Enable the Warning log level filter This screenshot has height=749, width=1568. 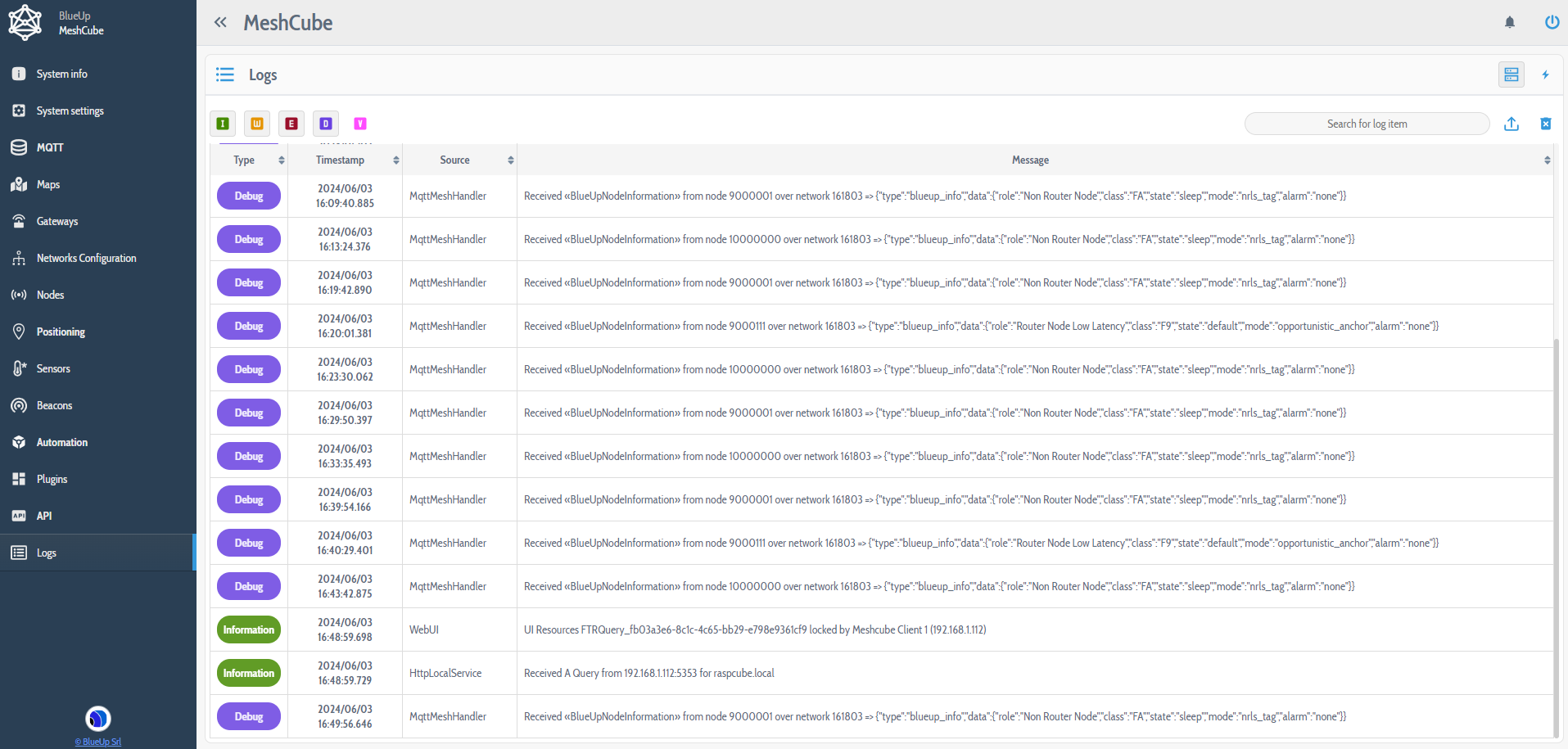(256, 124)
